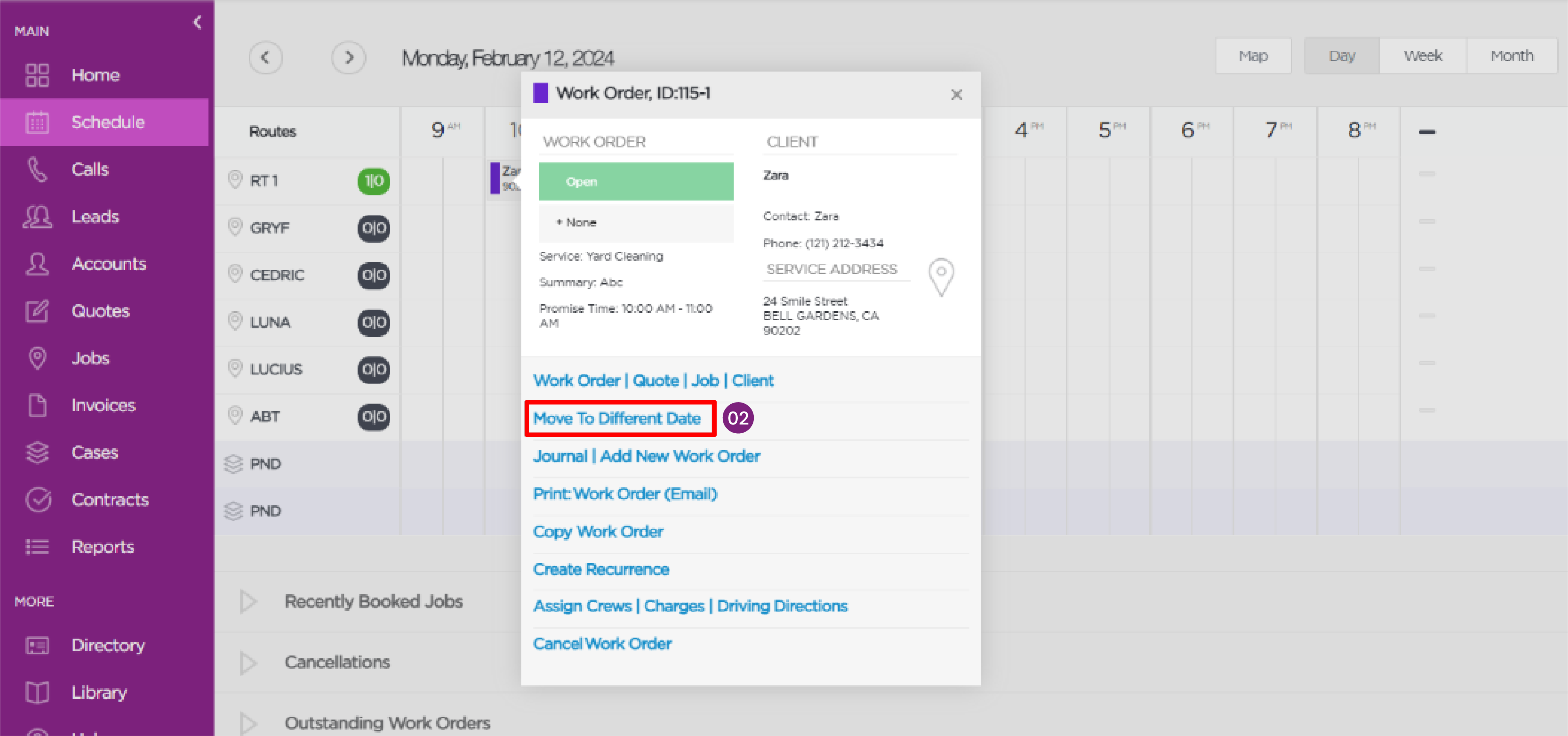Expand the Cancellations section
The image size is (1568, 736).
click(248, 662)
